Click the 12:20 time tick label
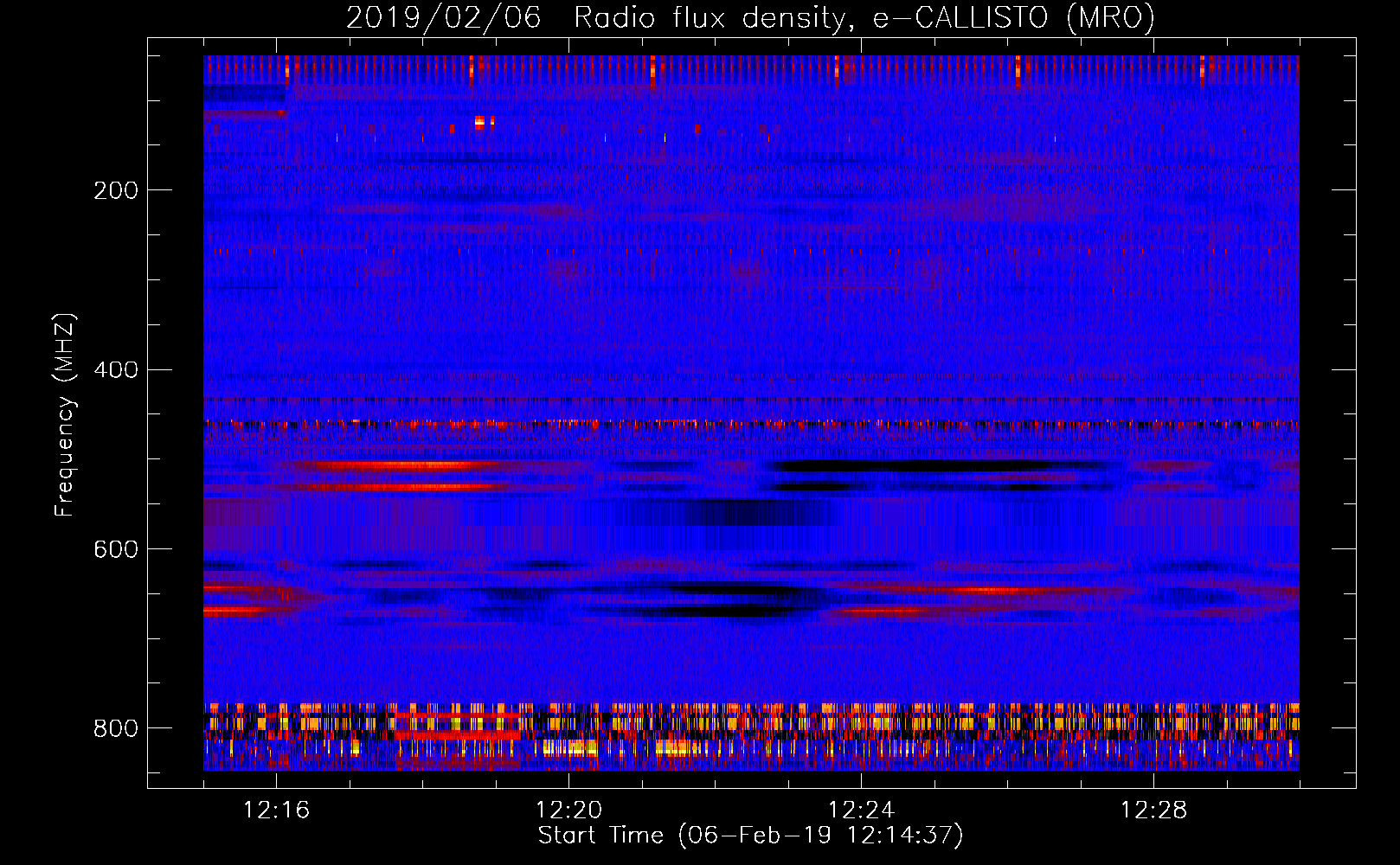 click(x=568, y=811)
